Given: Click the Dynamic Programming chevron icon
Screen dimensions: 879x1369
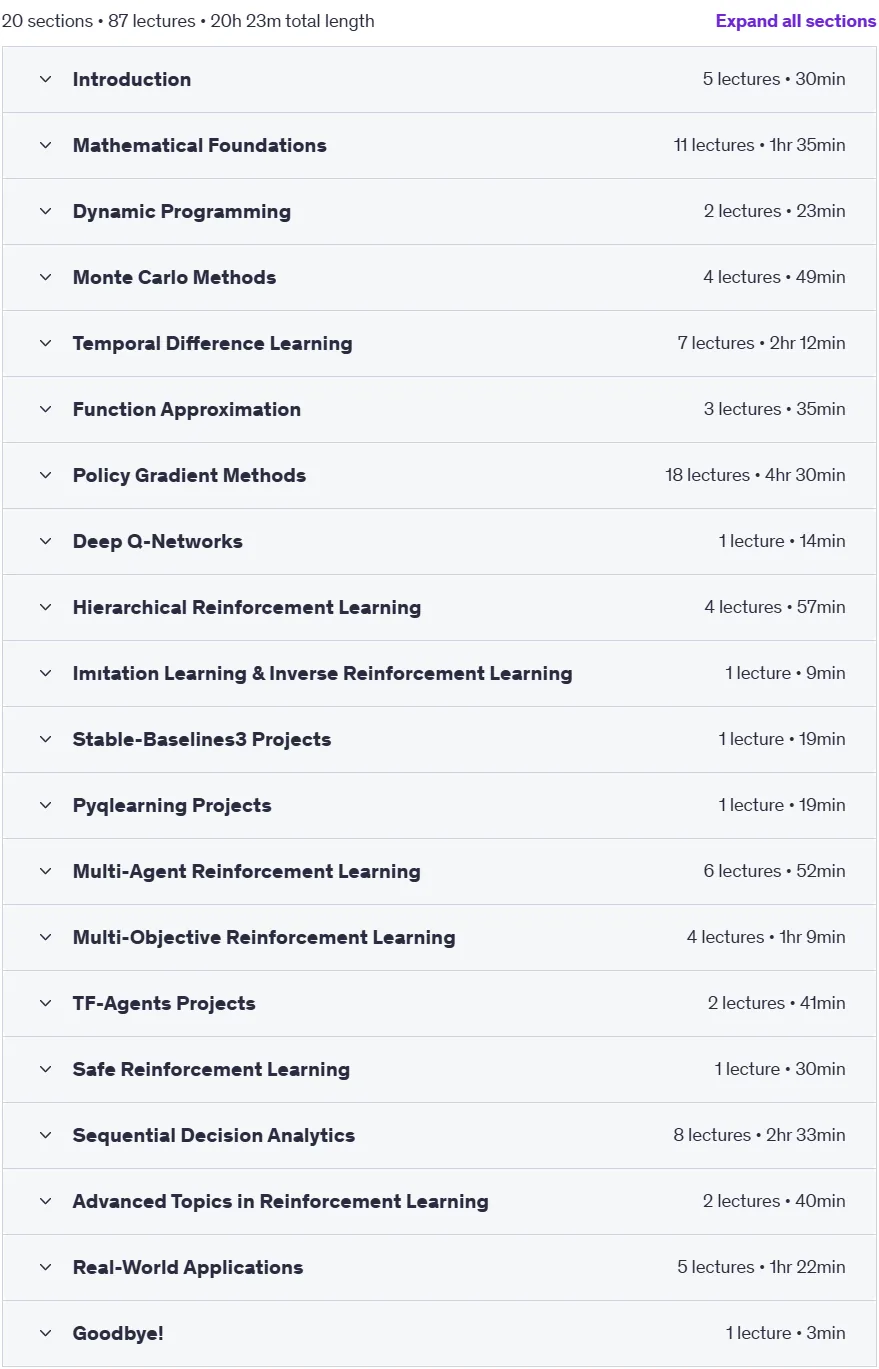Looking at the screenshot, I should 45,211.
